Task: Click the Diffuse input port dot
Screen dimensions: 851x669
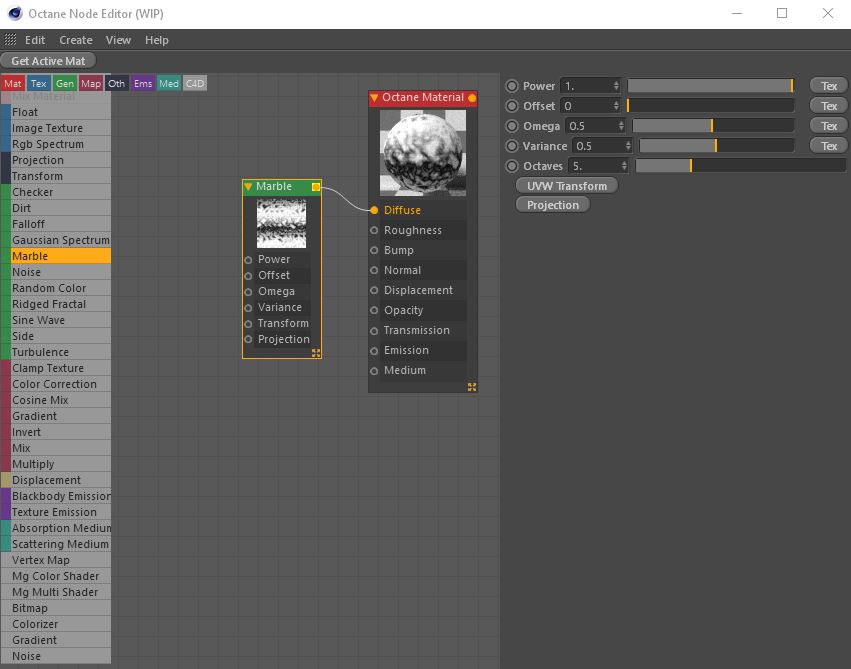Action: click(x=374, y=210)
